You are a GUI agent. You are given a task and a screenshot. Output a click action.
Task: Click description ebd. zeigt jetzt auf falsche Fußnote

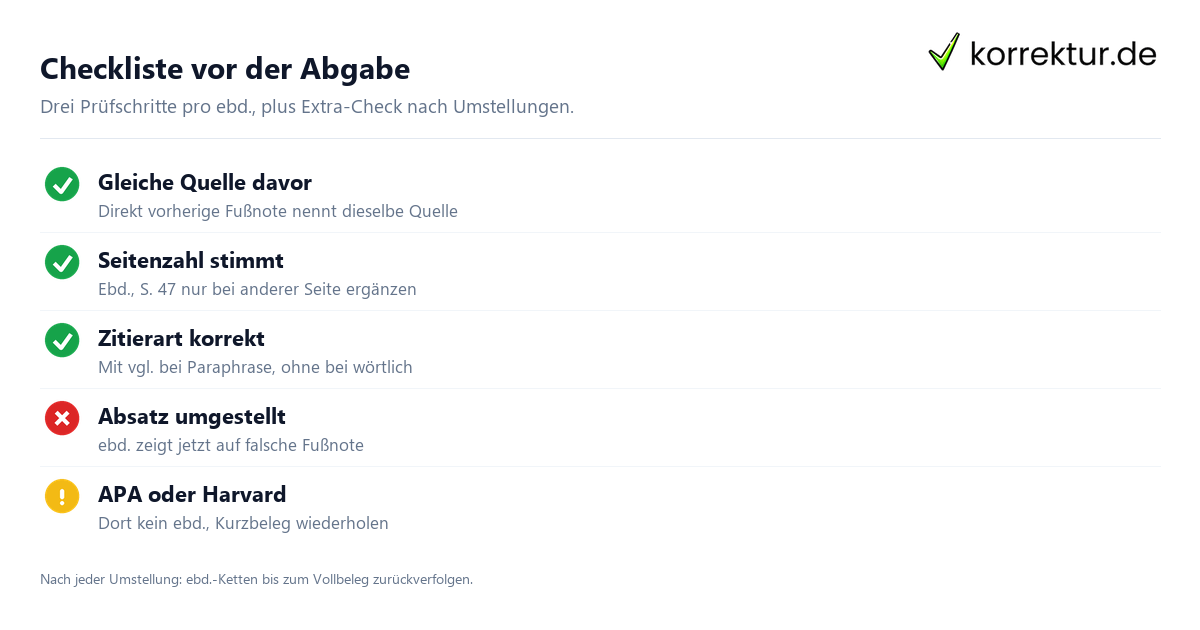(x=231, y=446)
